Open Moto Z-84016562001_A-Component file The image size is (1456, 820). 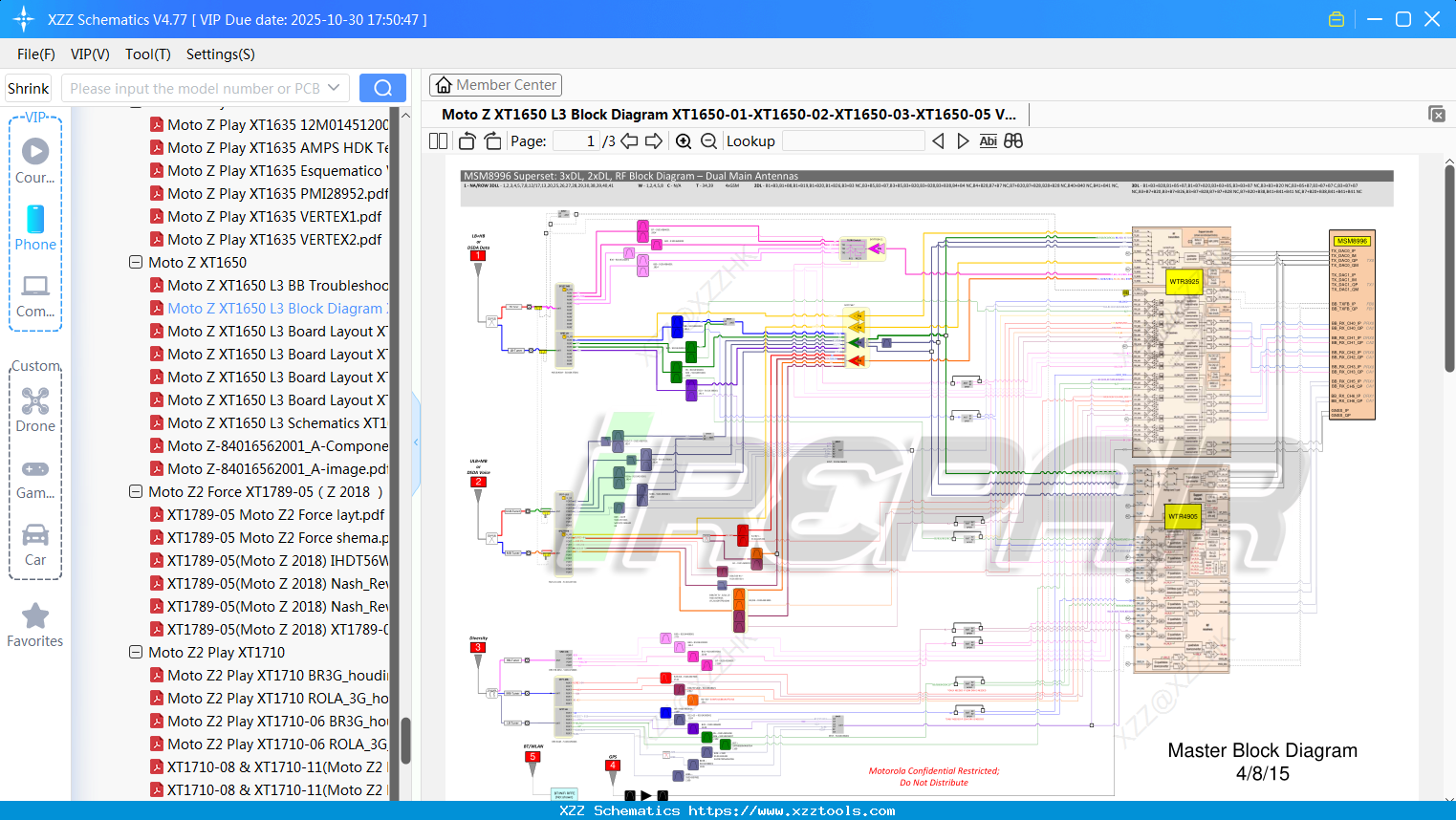tap(278, 445)
